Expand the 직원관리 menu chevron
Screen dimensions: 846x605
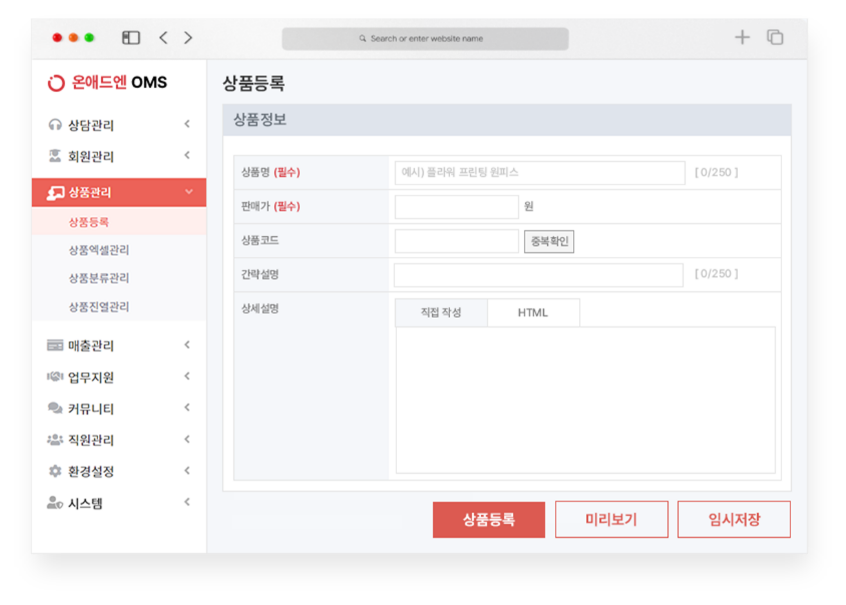point(187,439)
